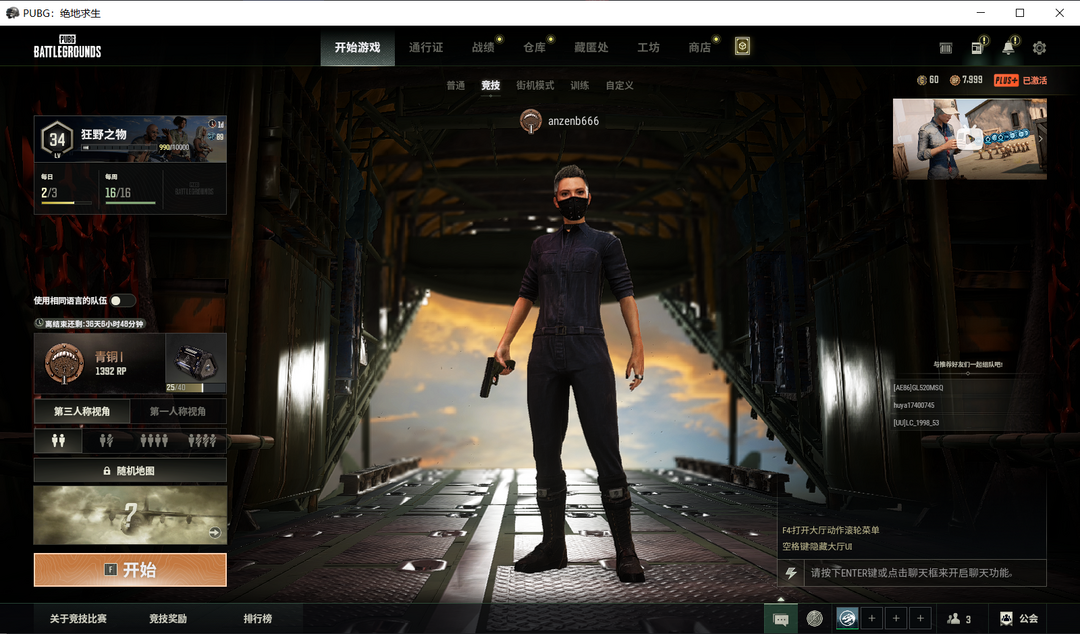This screenshot has height=634, width=1080.
Task: Click the orange 开始 start button
Action: (x=130, y=569)
